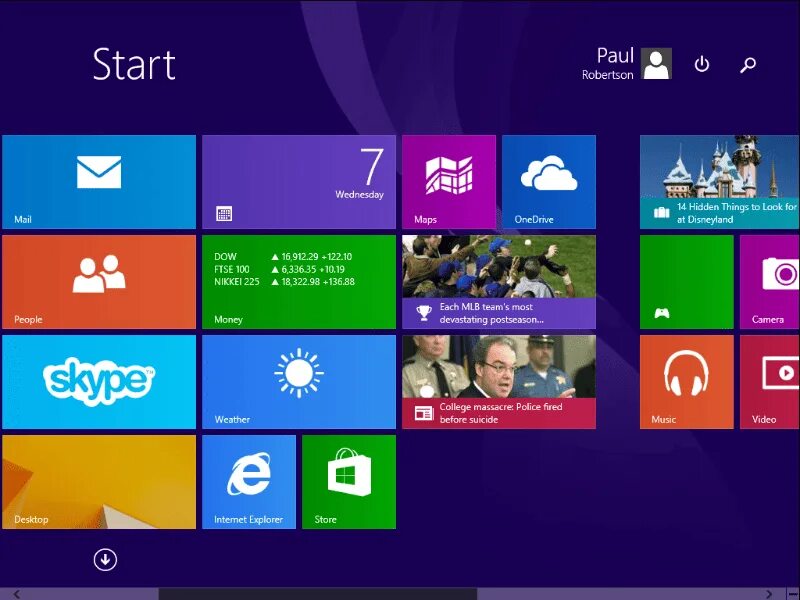
Task: Click the scrollbar right arrow
Action: click(x=769, y=594)
